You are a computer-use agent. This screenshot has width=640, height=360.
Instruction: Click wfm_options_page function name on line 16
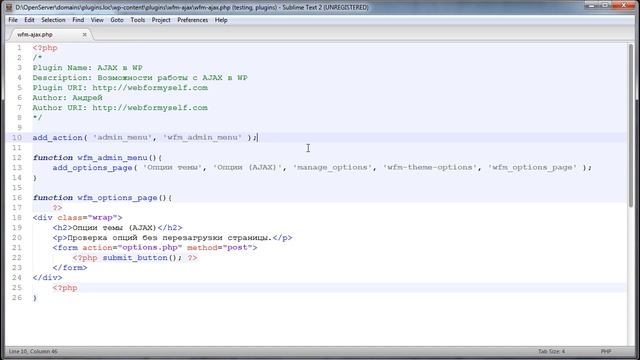(x=117, y=198)
